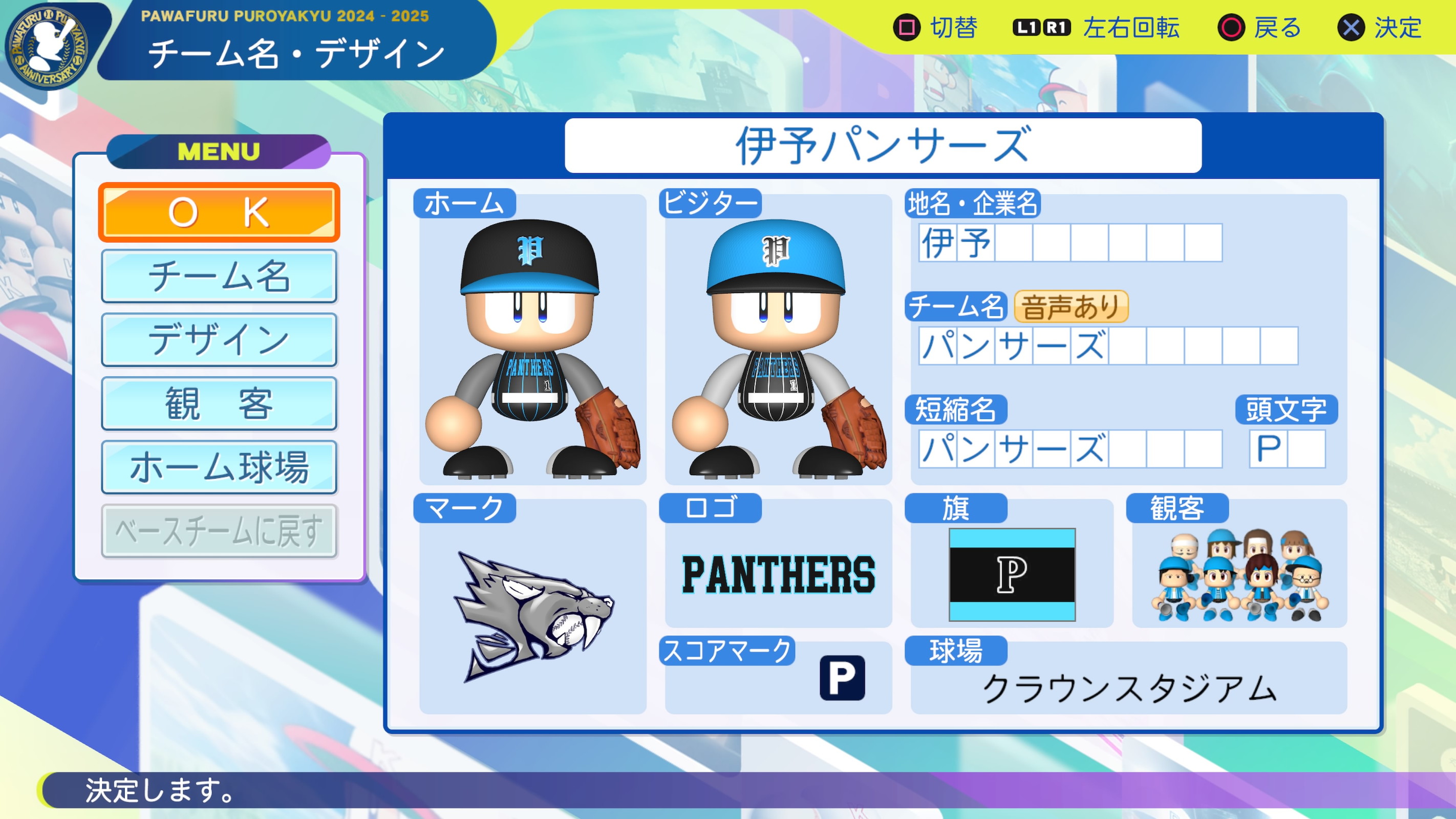Select the black and cyan team flag
This screenshot has height=819, width=1456.
point(1012,574)
